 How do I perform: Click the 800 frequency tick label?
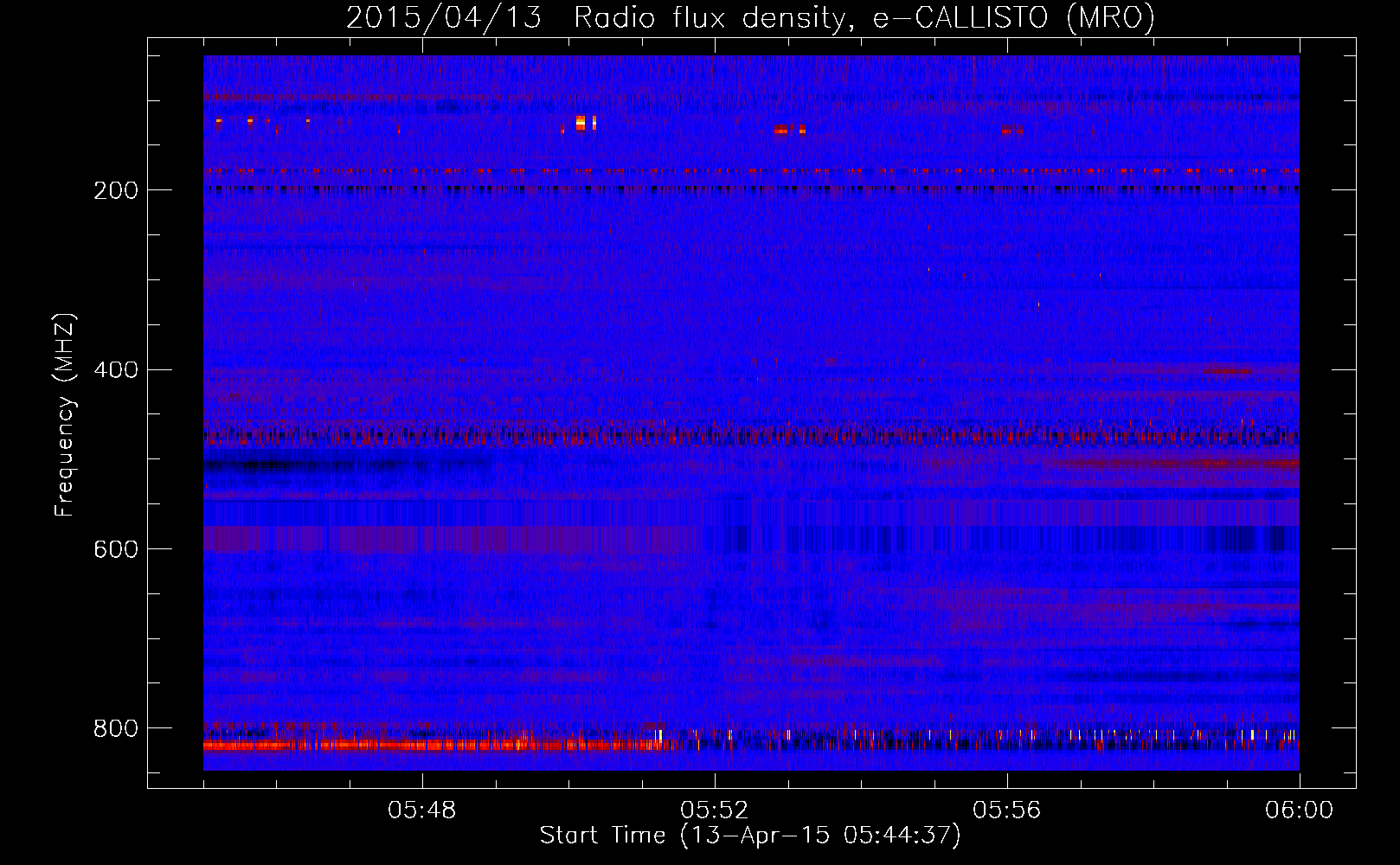click(115, 728)
